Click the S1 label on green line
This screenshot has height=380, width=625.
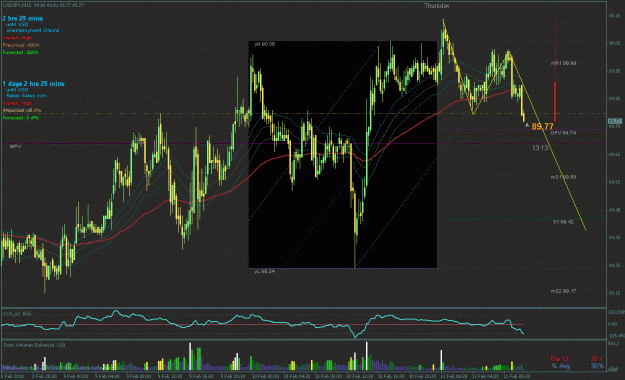pyautogui.click(x=563, y=222)
